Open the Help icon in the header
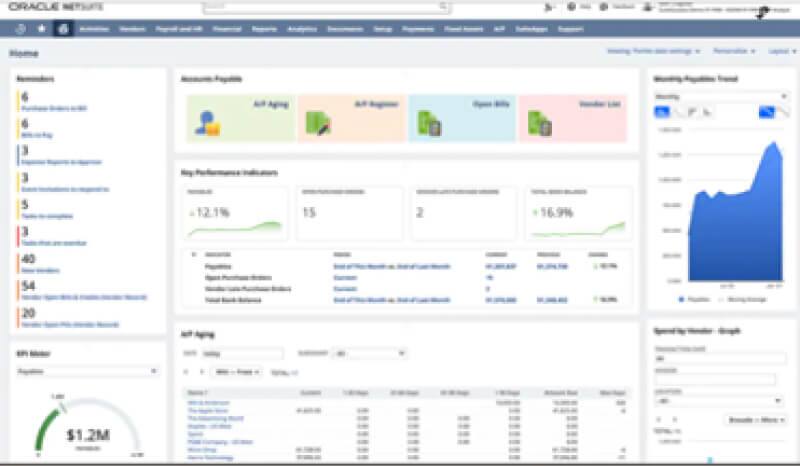Screen dimensions: 800x466 (571, 7)
